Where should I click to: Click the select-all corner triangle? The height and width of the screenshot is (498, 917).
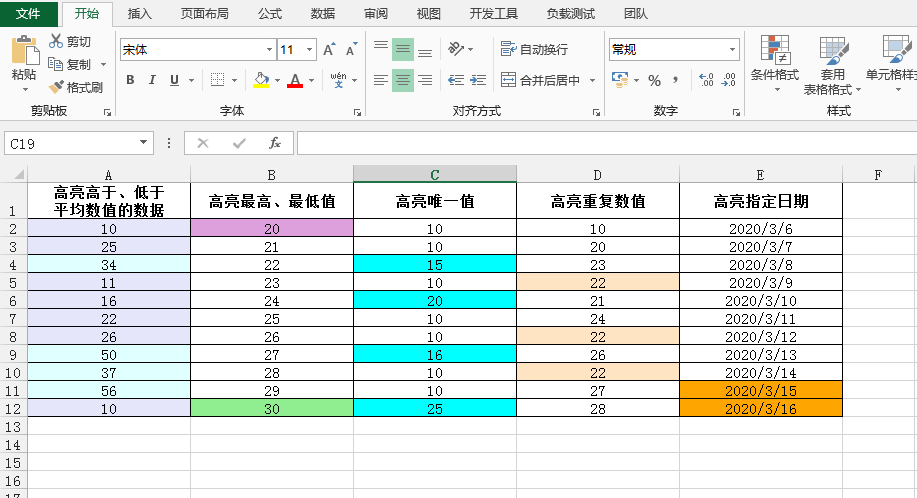(x=19, y=174)
